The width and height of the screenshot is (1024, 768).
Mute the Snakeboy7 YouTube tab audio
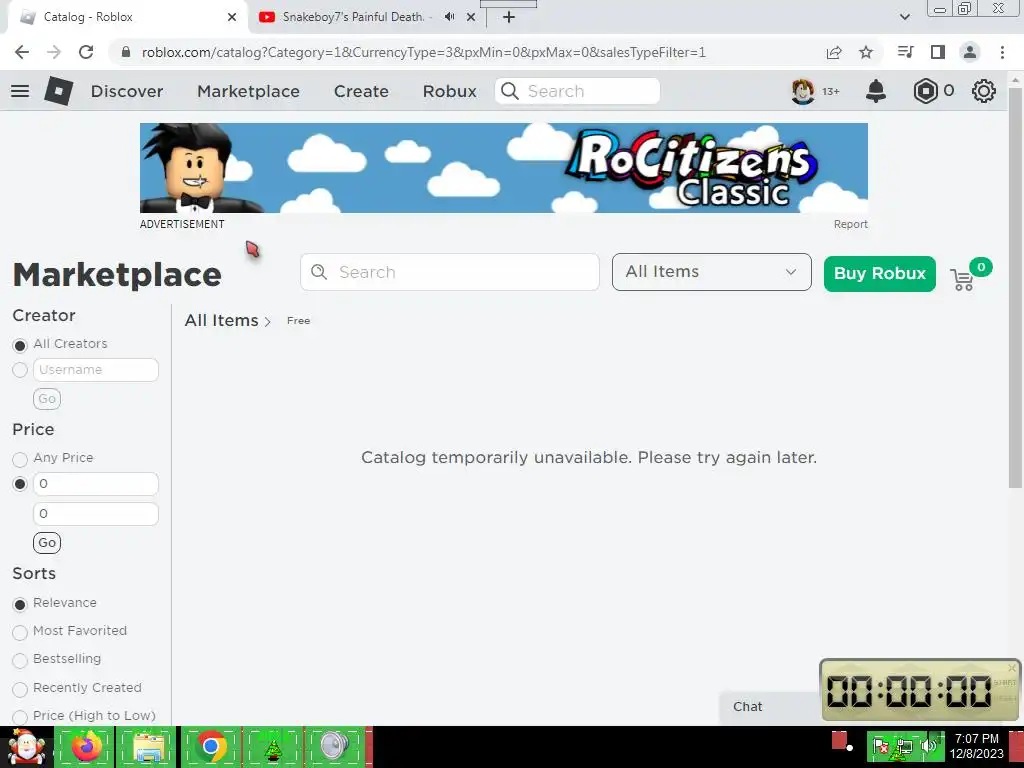[449, 17]
